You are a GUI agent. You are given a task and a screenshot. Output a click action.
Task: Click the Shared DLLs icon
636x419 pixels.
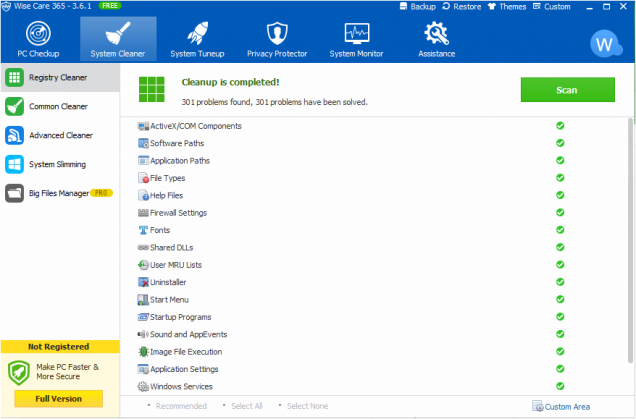point(143,247)
